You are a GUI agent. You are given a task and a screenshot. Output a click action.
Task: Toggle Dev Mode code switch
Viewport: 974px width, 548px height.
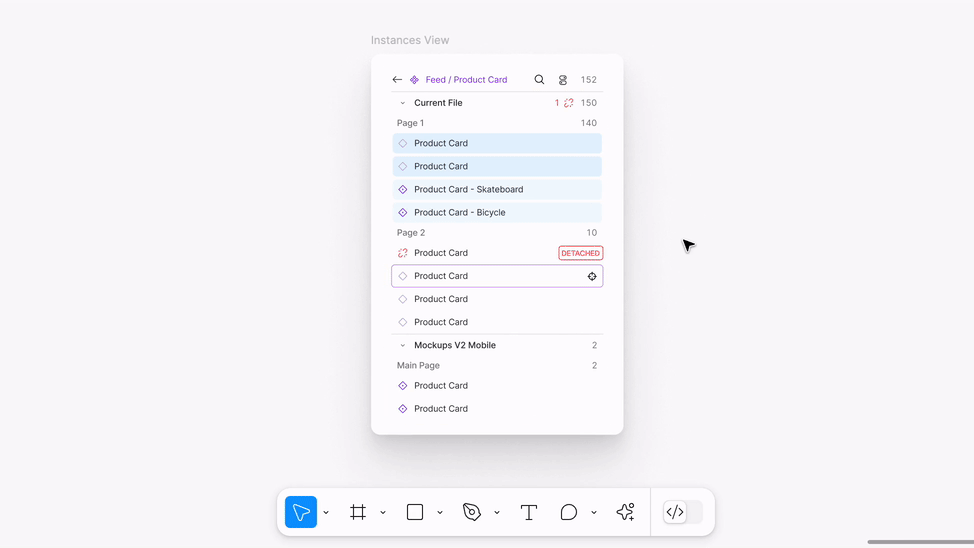[x=683, y=512]
